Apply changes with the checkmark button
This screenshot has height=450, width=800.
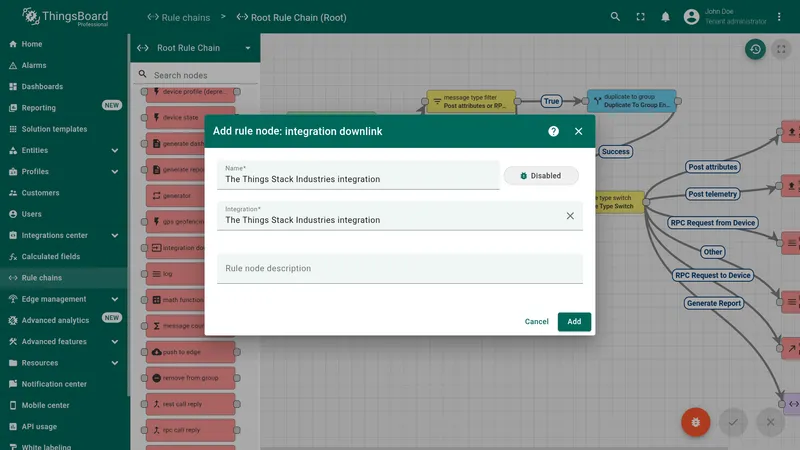(x=733, y=422)
